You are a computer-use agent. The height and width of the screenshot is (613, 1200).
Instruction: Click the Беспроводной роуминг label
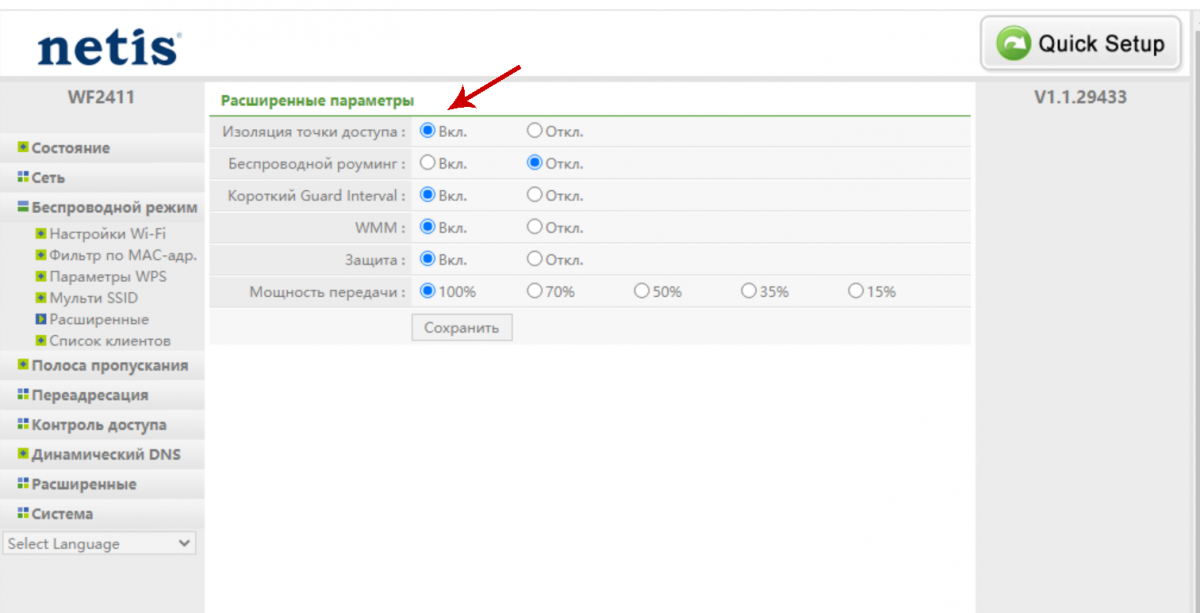[x=317, y=163]
